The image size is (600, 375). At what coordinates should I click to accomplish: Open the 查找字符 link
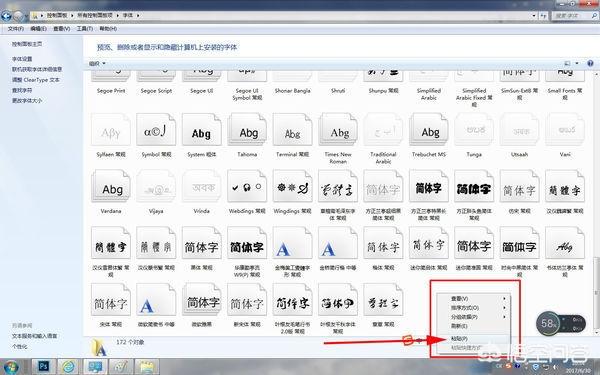click(x=22, y=90)
